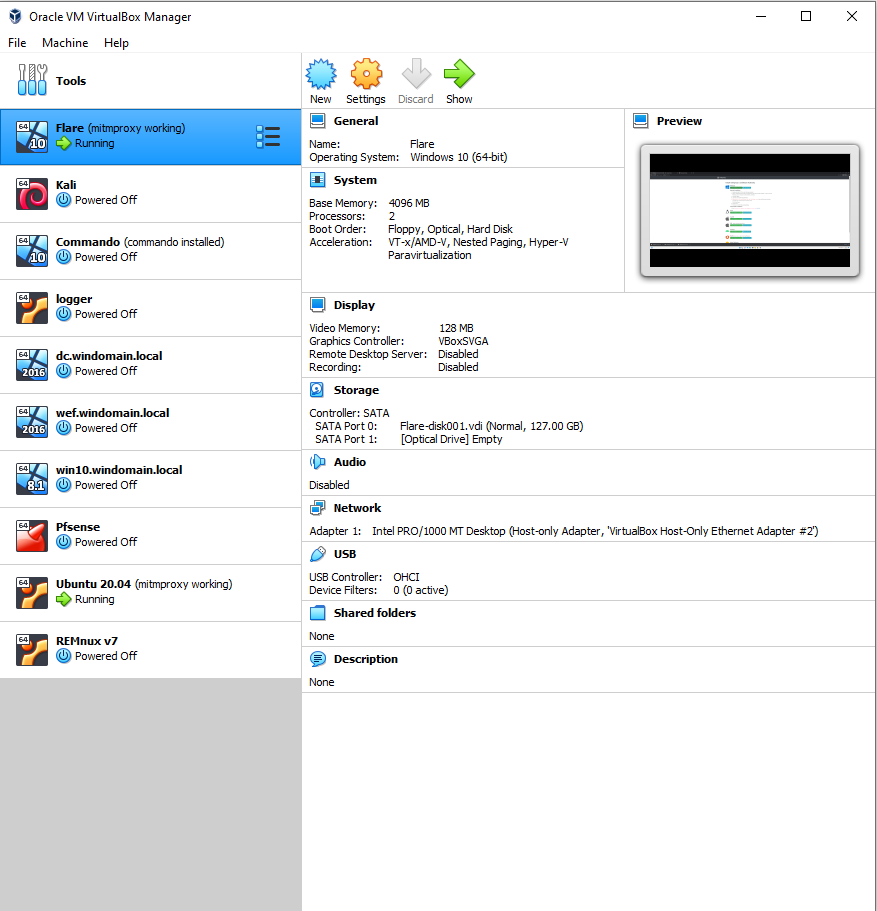Click the Flare VM preview thumbnail
The height and width of the screenshot is (911, 877).
point(750,210)
